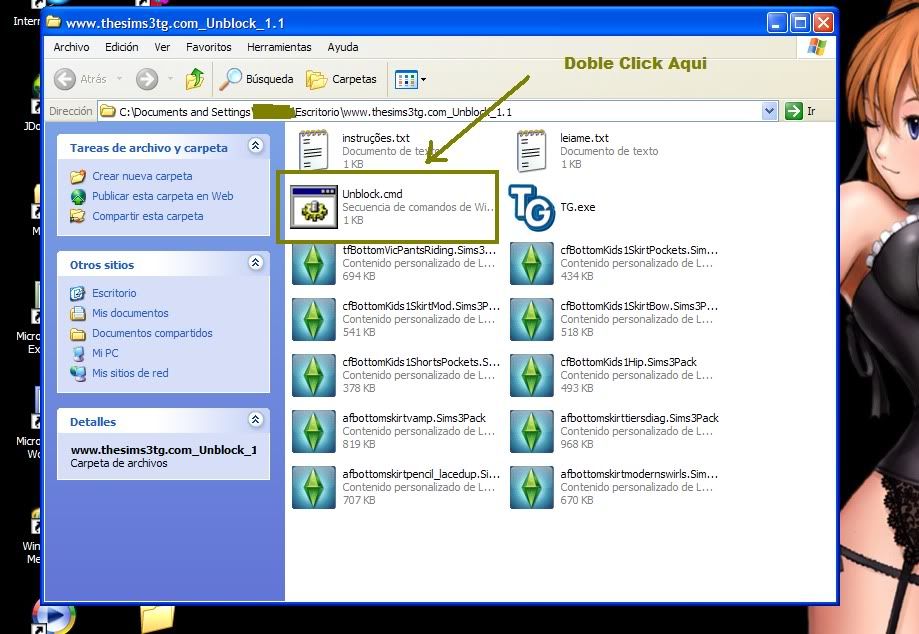Viewport: 919px width, 634px height.
Task: Select cfBottomKids1ShortsPockets Sims3Pack icon
Action: click(x=314, y=375)
